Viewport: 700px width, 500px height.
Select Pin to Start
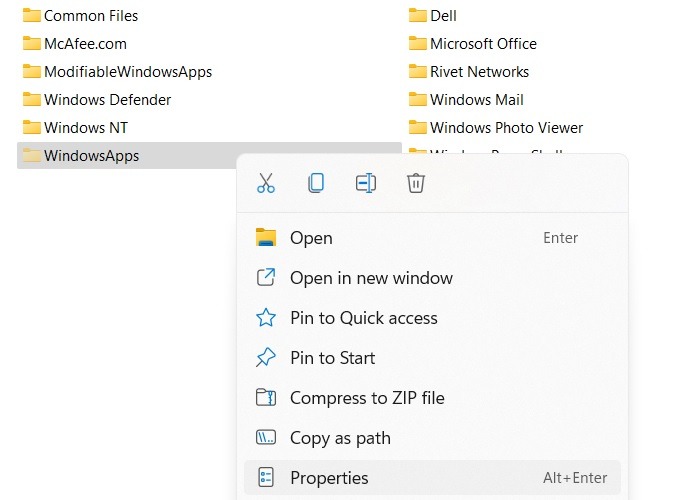[x=432, y=358]
